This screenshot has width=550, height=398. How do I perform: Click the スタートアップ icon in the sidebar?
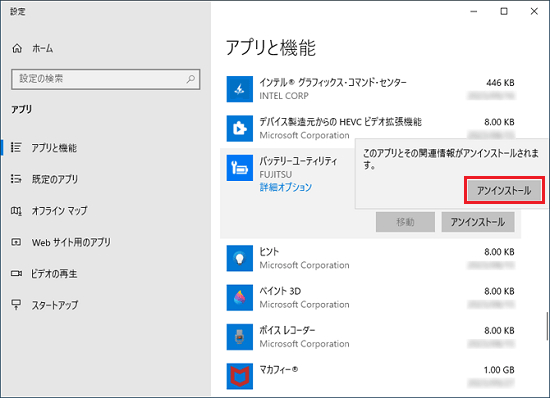(16, 304)
